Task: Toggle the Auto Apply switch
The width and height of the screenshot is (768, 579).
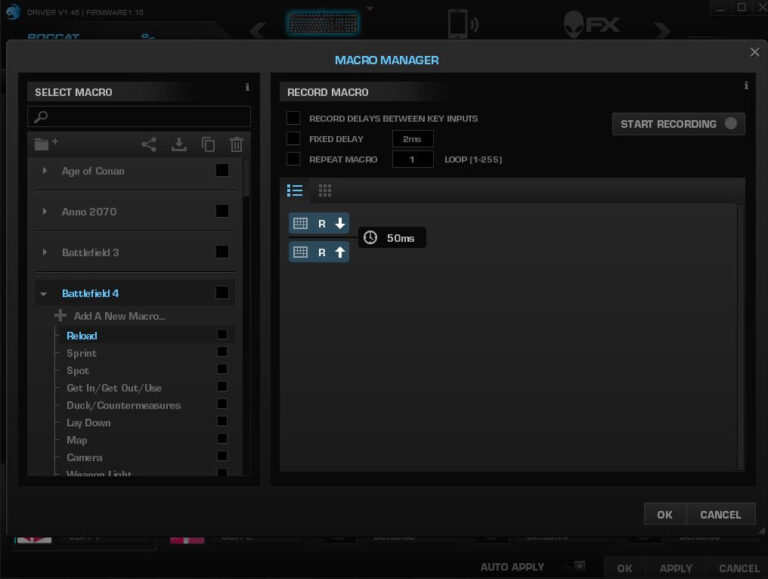Action: [x=575, y=566]
